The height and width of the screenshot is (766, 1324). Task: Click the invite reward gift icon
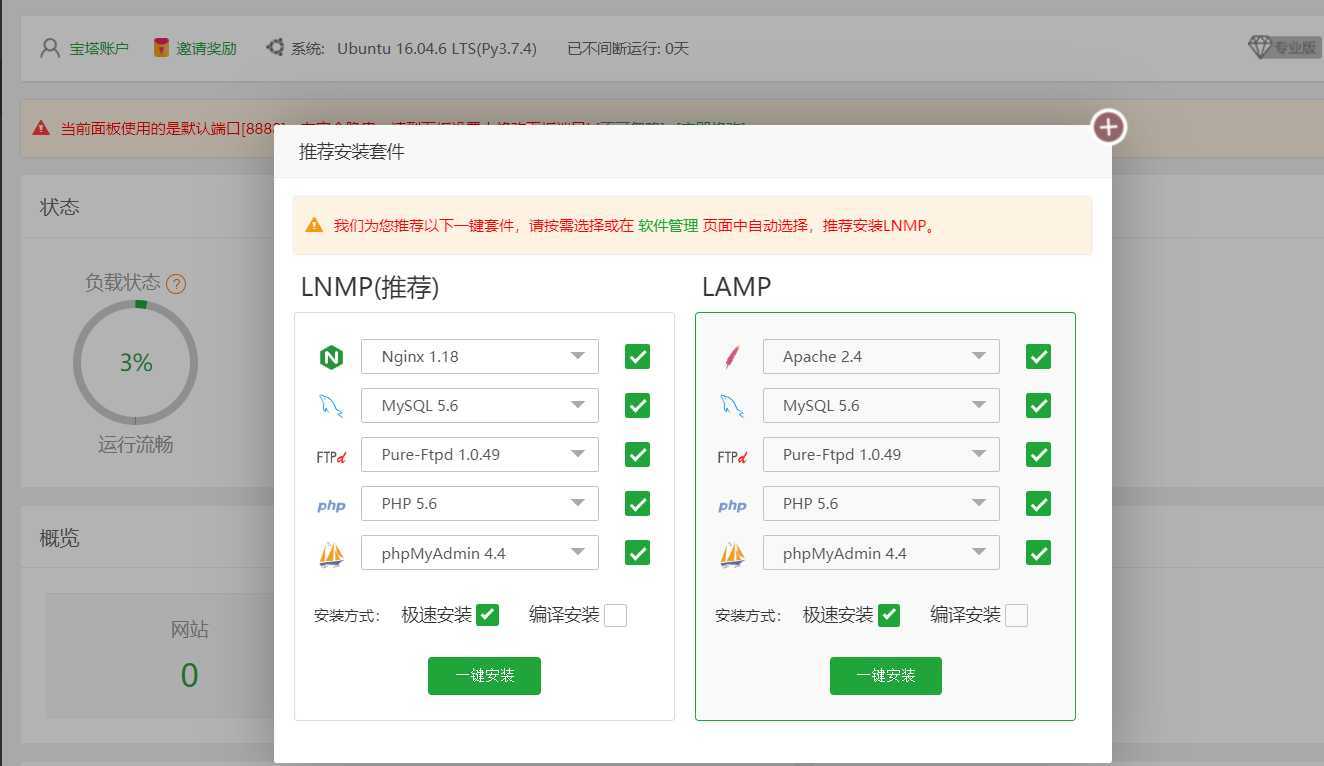(161, 47)
